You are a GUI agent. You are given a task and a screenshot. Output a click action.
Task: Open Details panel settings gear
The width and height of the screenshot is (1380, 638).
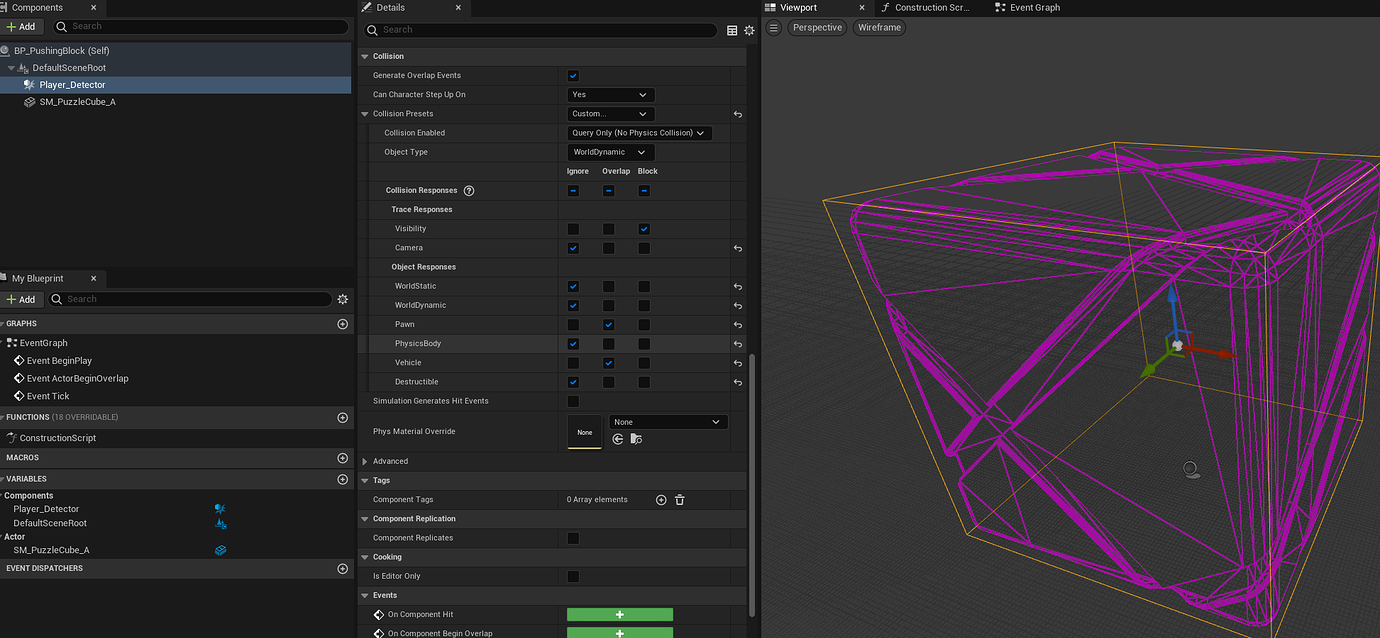[749, 31]
